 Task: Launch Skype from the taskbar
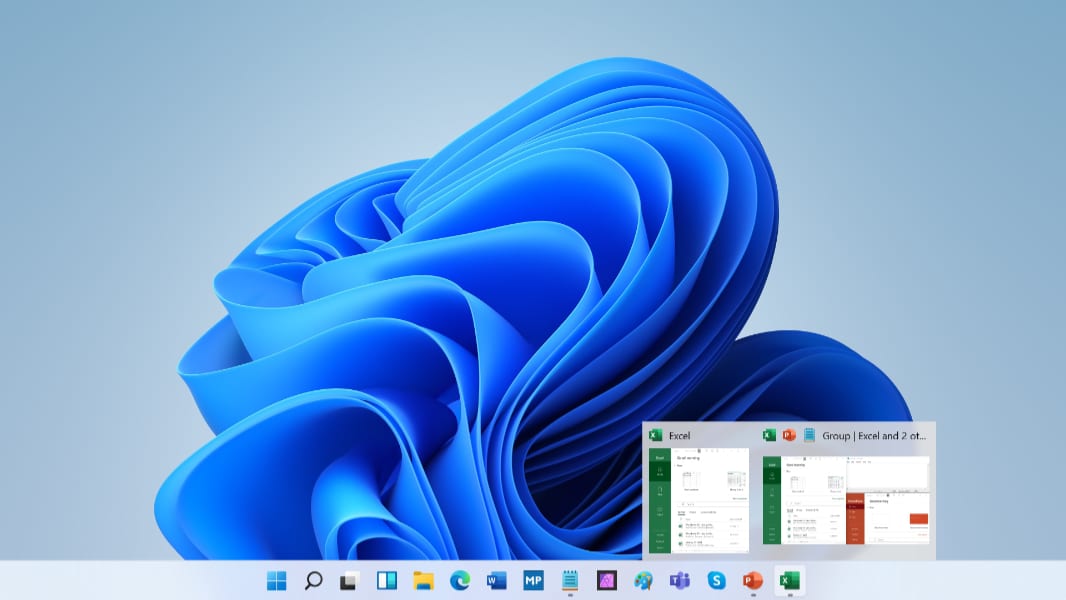[x=716, y=580]
